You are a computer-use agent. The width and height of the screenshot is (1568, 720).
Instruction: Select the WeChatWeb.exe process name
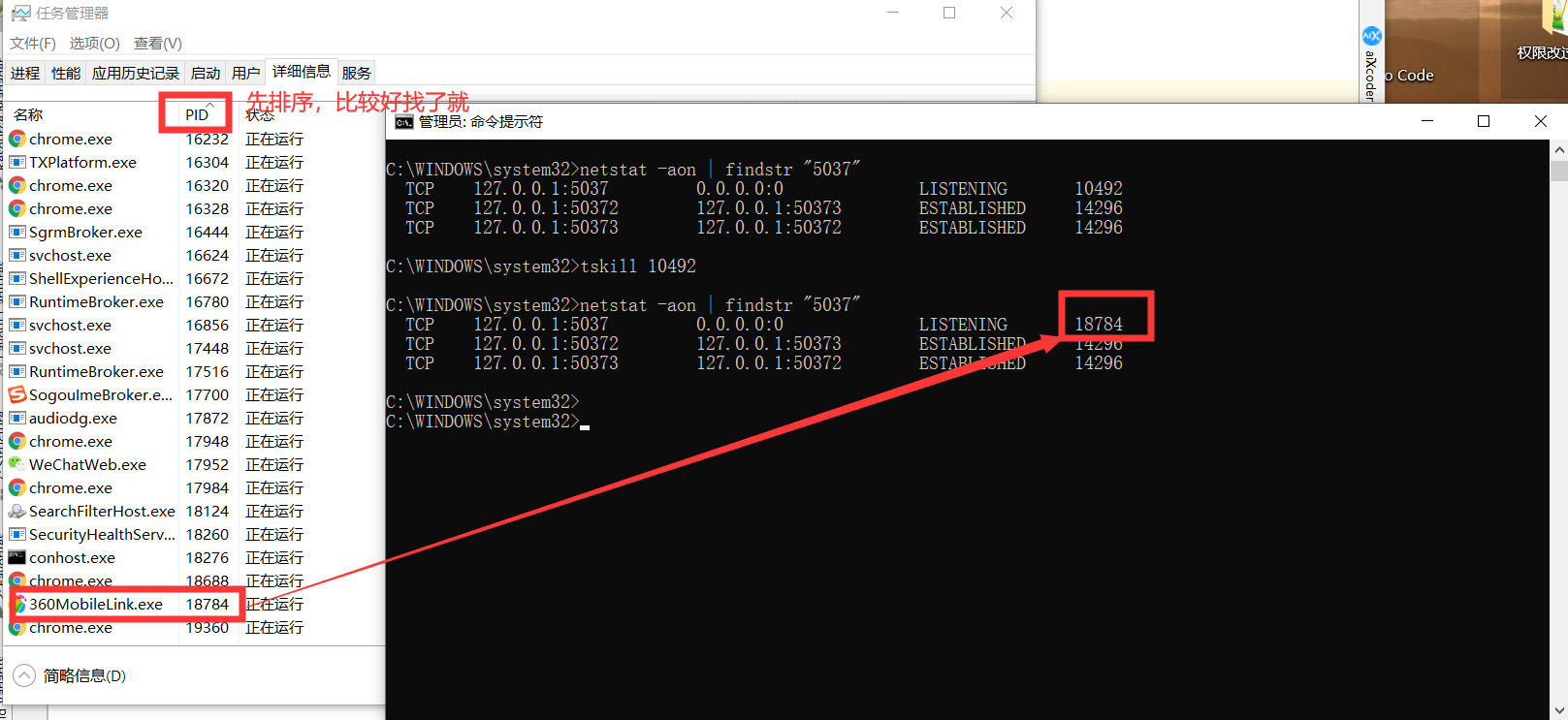coord(87,464)
